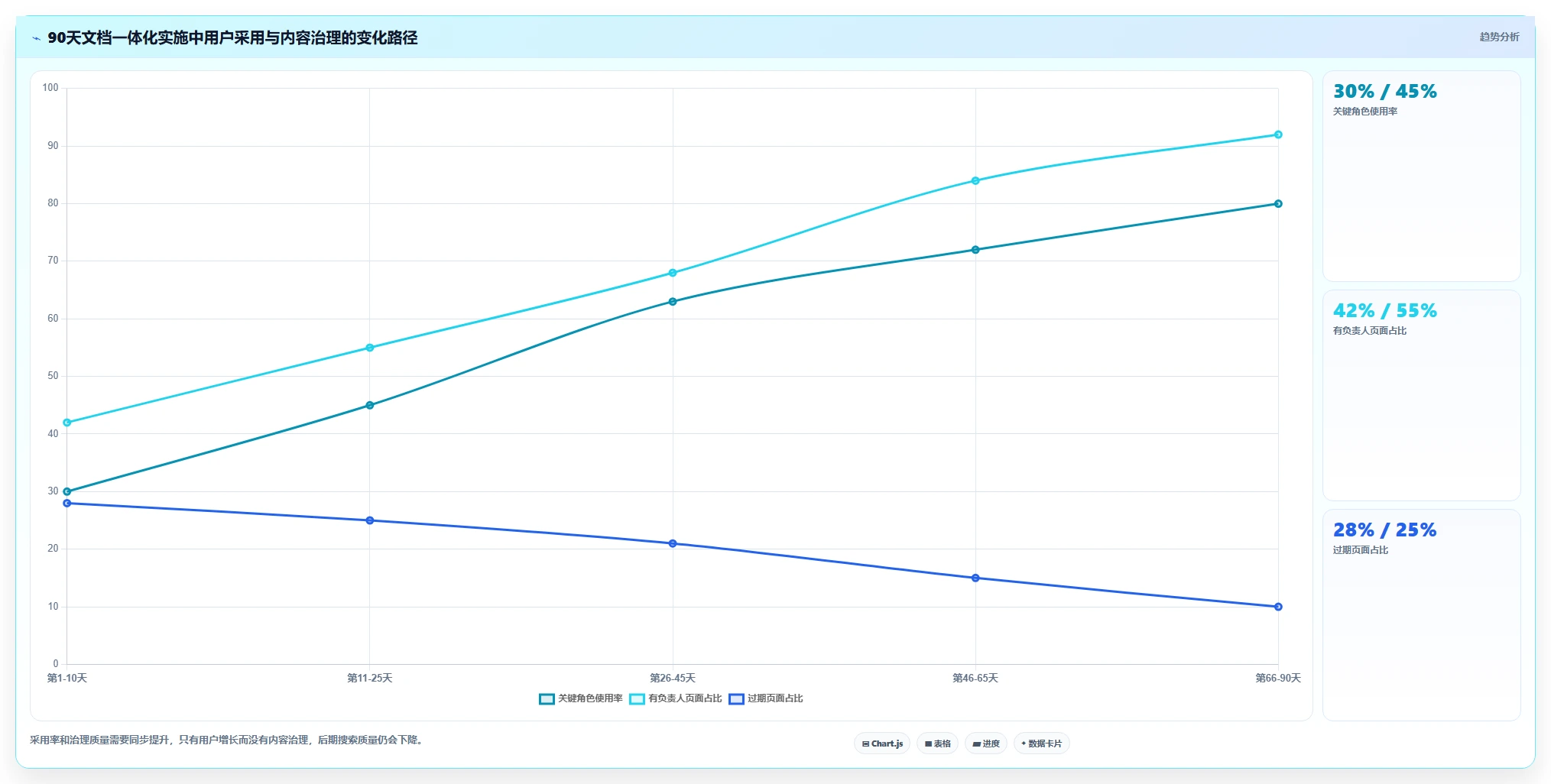Click the 过期页面占比 point at 第1-10天
Image resolution: width=1551 pixels, height=784 pixels.
[67, 504]
